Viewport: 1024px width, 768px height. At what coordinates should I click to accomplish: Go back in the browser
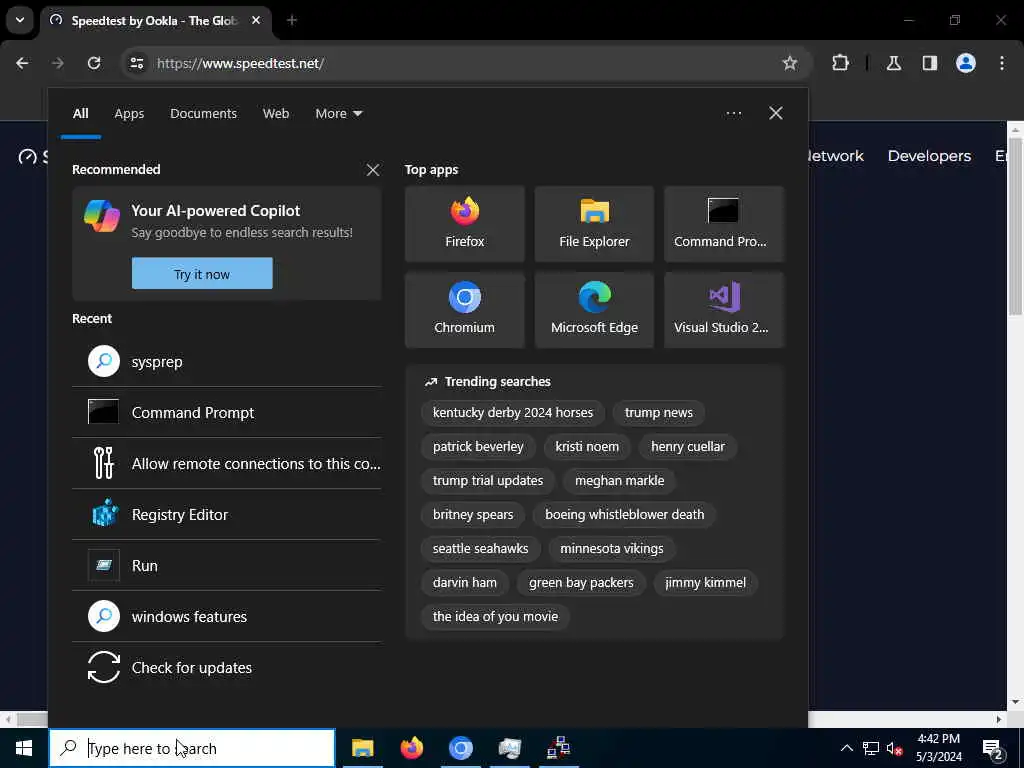pos(22,63)
